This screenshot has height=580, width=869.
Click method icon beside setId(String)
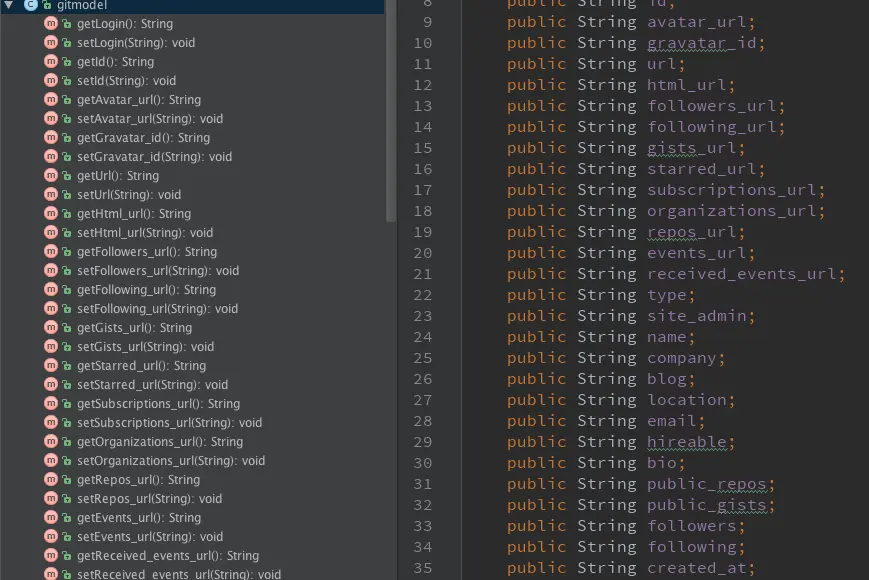(x=51, y=80)
